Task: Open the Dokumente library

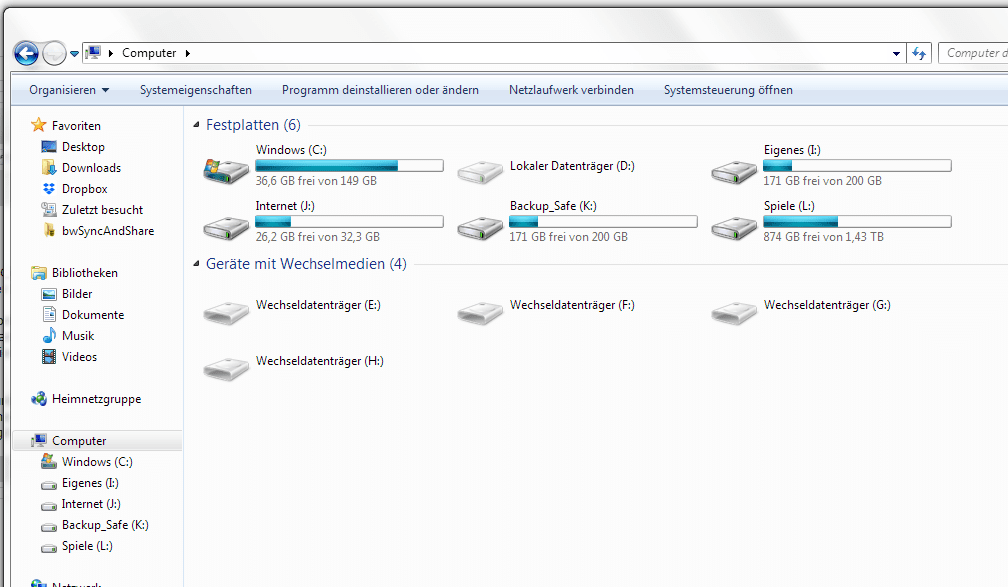Action: pos(83,315)
